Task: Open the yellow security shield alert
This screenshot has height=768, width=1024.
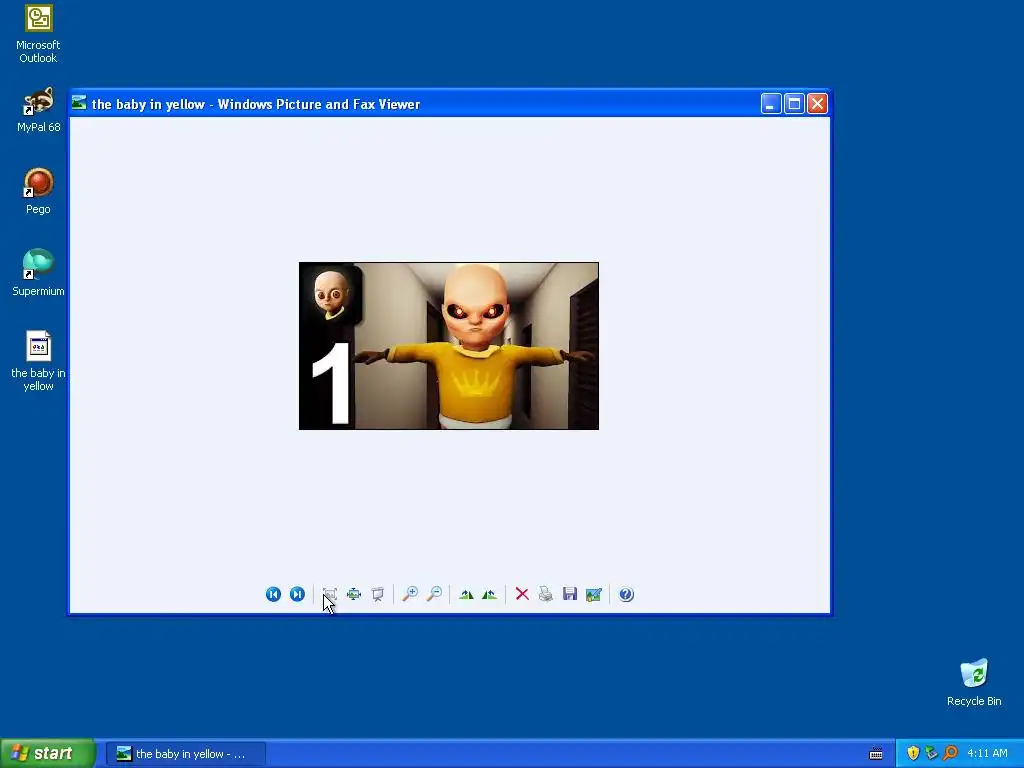Action: [913, 754]
